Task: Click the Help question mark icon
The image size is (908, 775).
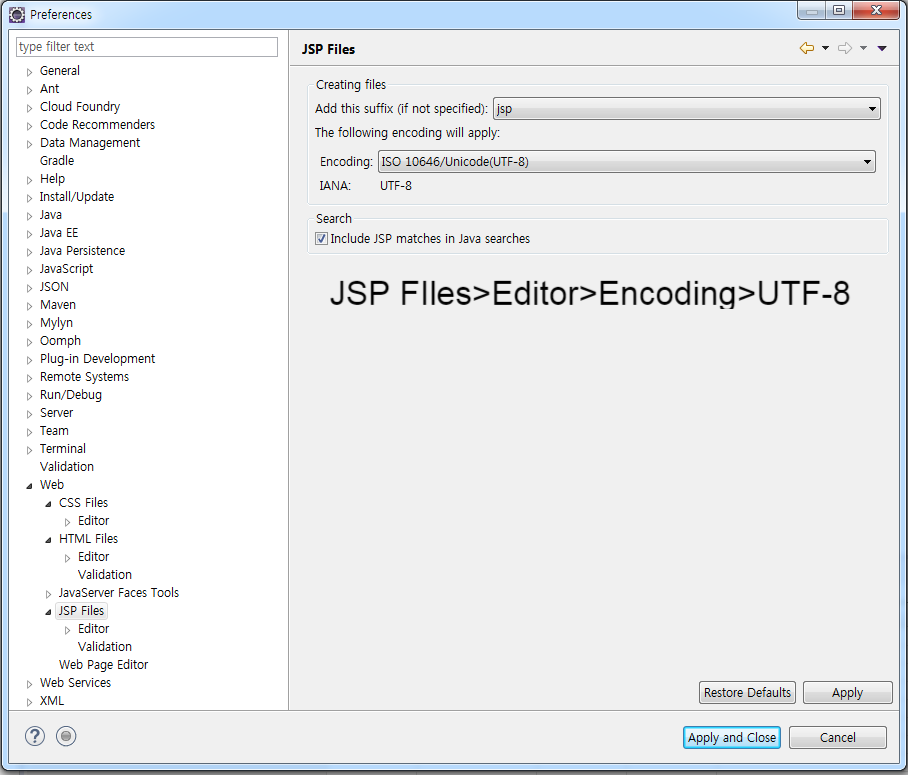Action: 35,736
